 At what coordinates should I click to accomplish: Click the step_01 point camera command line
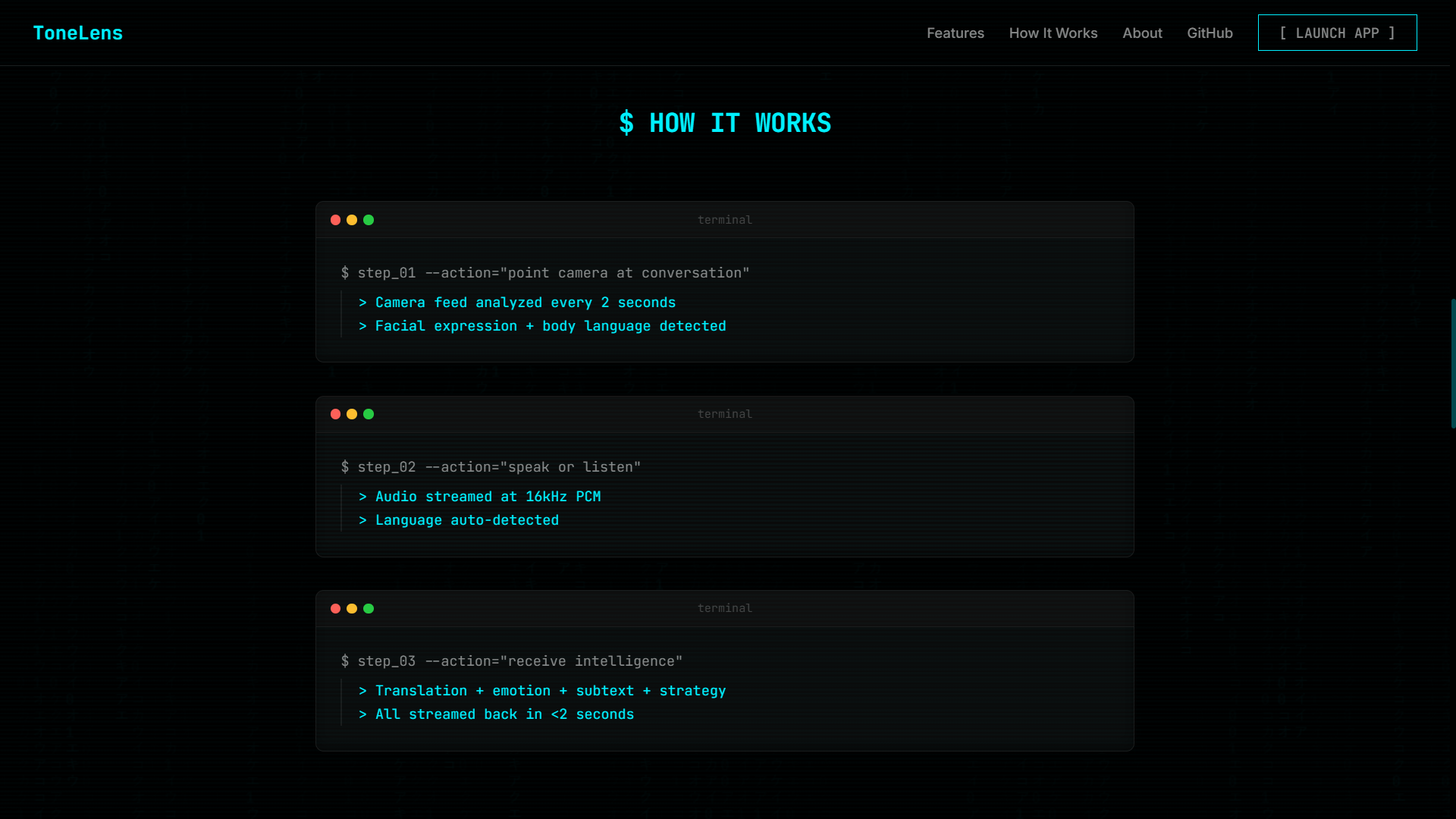(x=545, y=273)
